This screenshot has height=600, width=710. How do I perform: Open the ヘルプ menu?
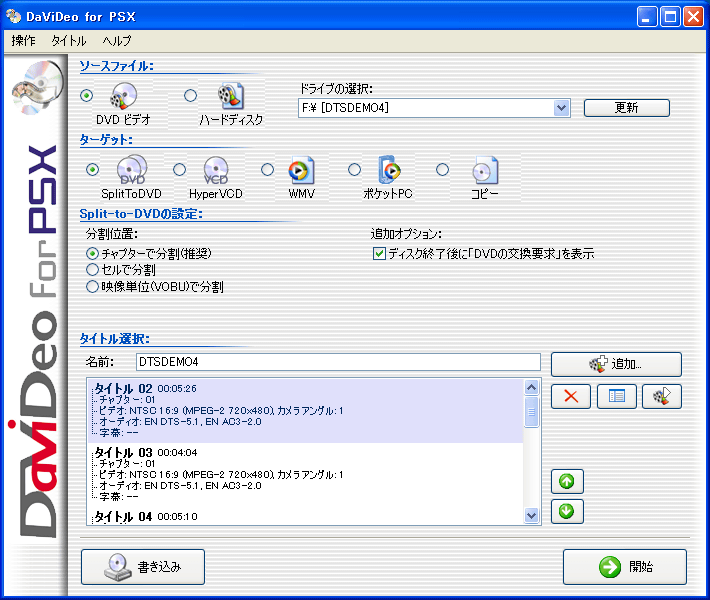117,41
